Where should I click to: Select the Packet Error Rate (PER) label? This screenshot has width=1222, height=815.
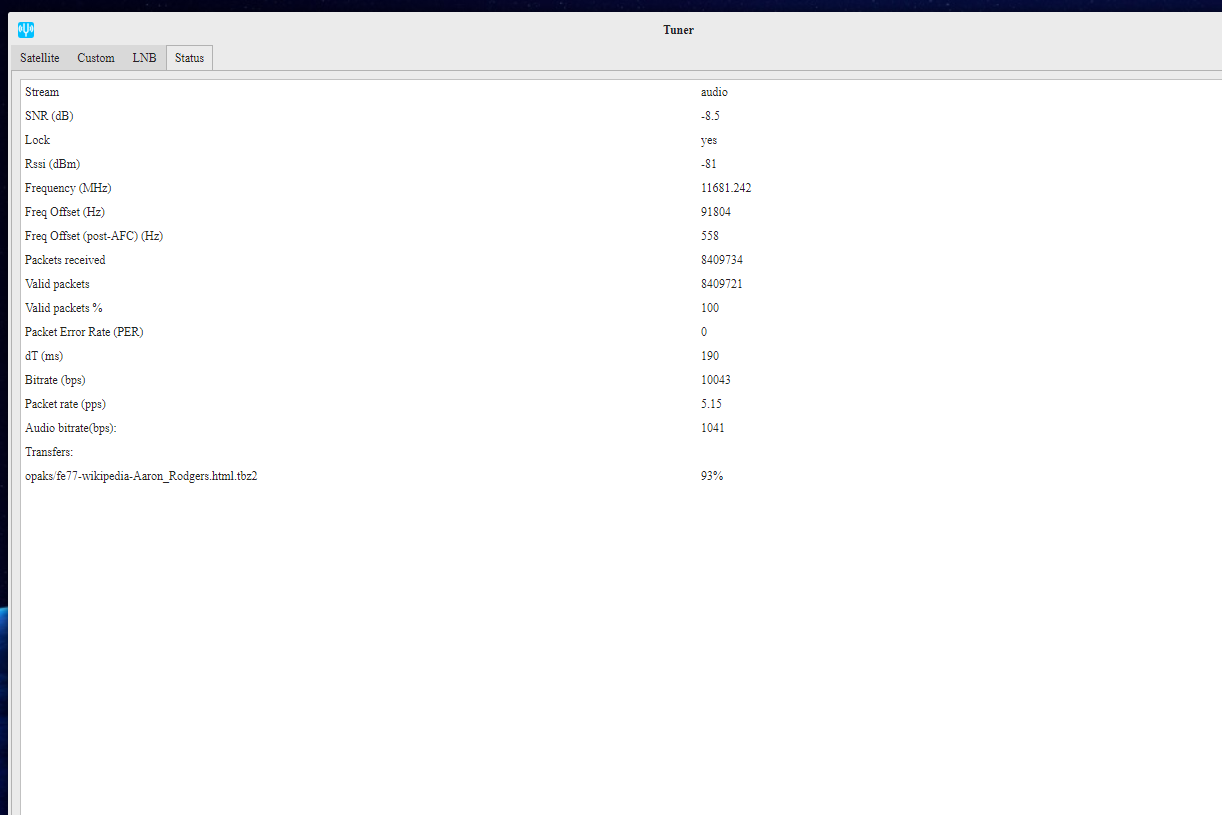click(x=84, y=332)
